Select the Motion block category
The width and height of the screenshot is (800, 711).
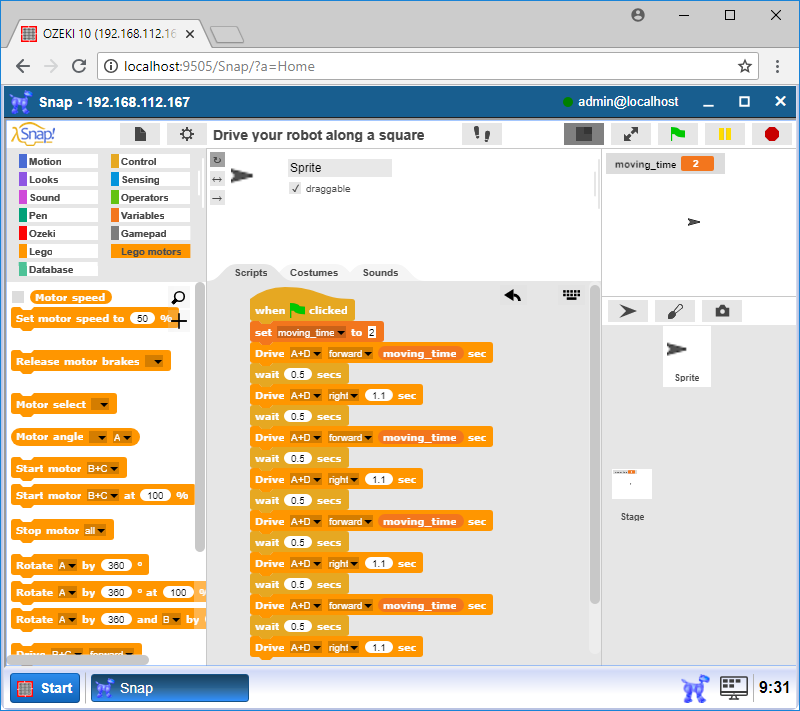click(x=58, y=161)
